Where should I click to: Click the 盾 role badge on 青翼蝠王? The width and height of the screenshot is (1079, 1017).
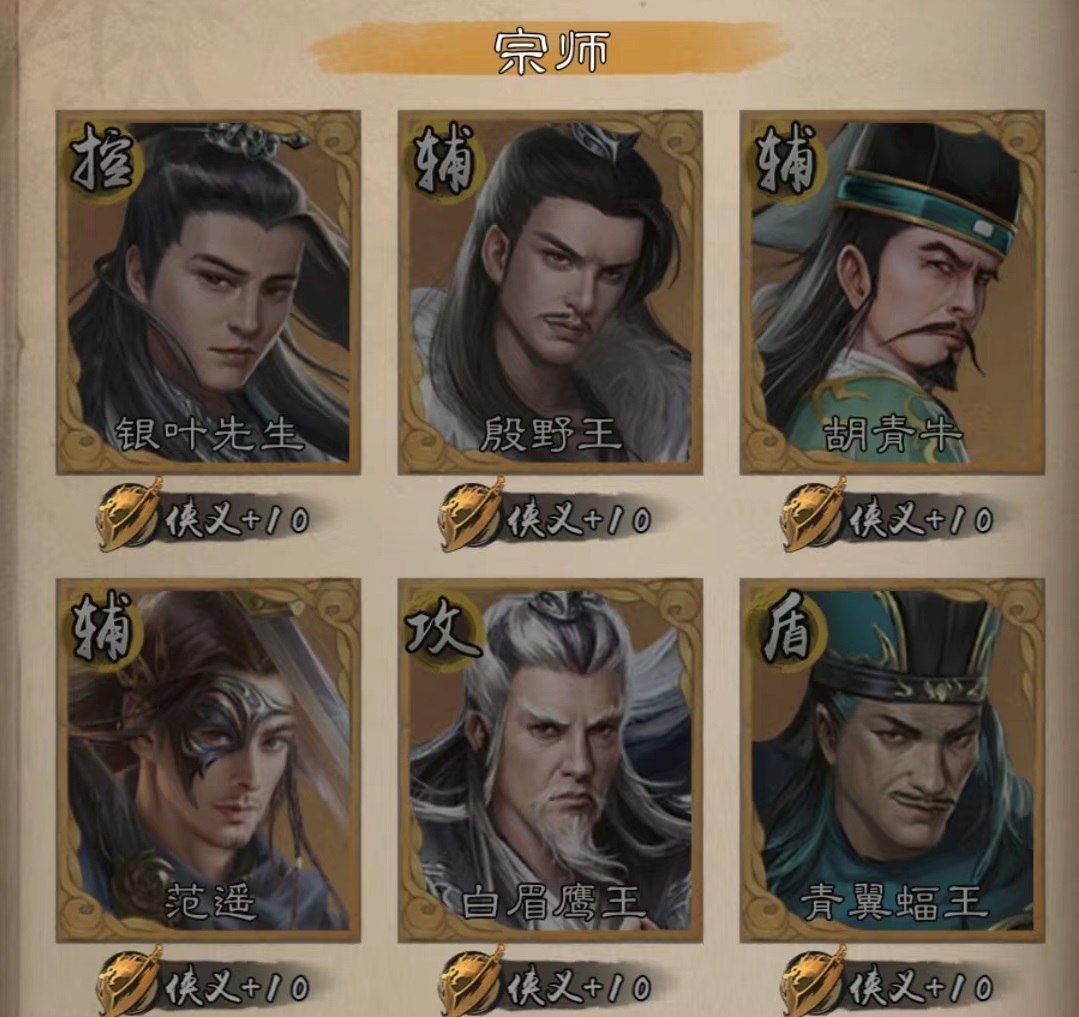click(x=787, y=628)
